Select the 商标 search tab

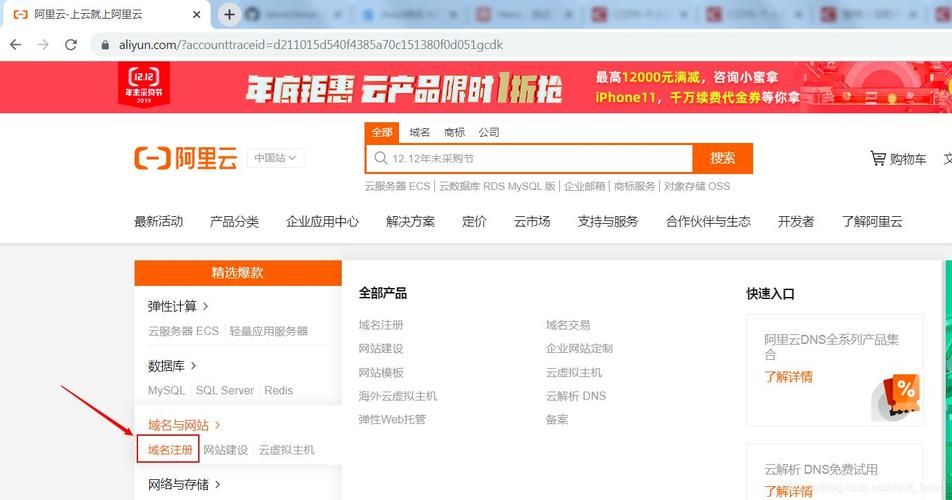coord(454,132)
